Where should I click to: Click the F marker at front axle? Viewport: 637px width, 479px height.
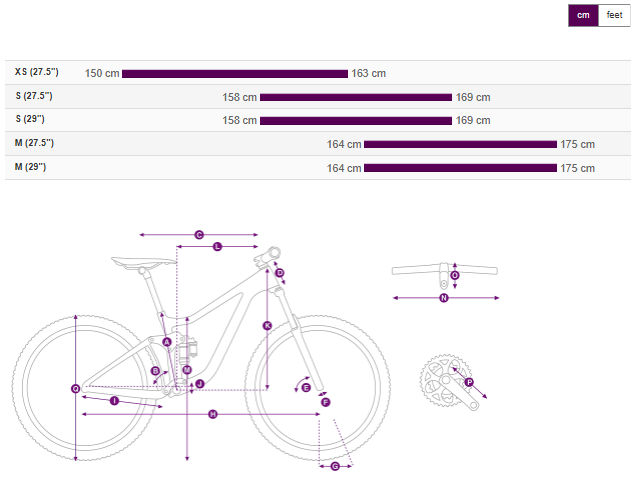pyautogui.click(x=325, y=401)
